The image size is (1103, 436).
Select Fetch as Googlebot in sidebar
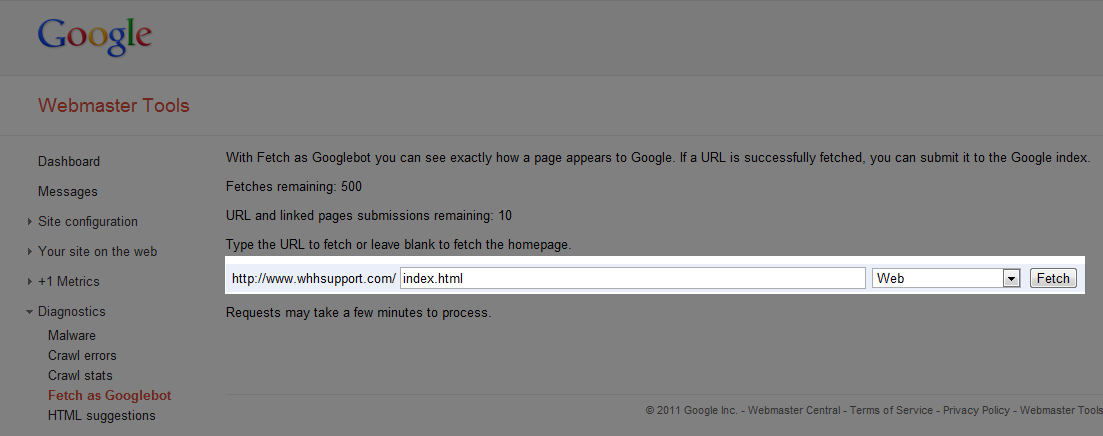coord(109,396)
